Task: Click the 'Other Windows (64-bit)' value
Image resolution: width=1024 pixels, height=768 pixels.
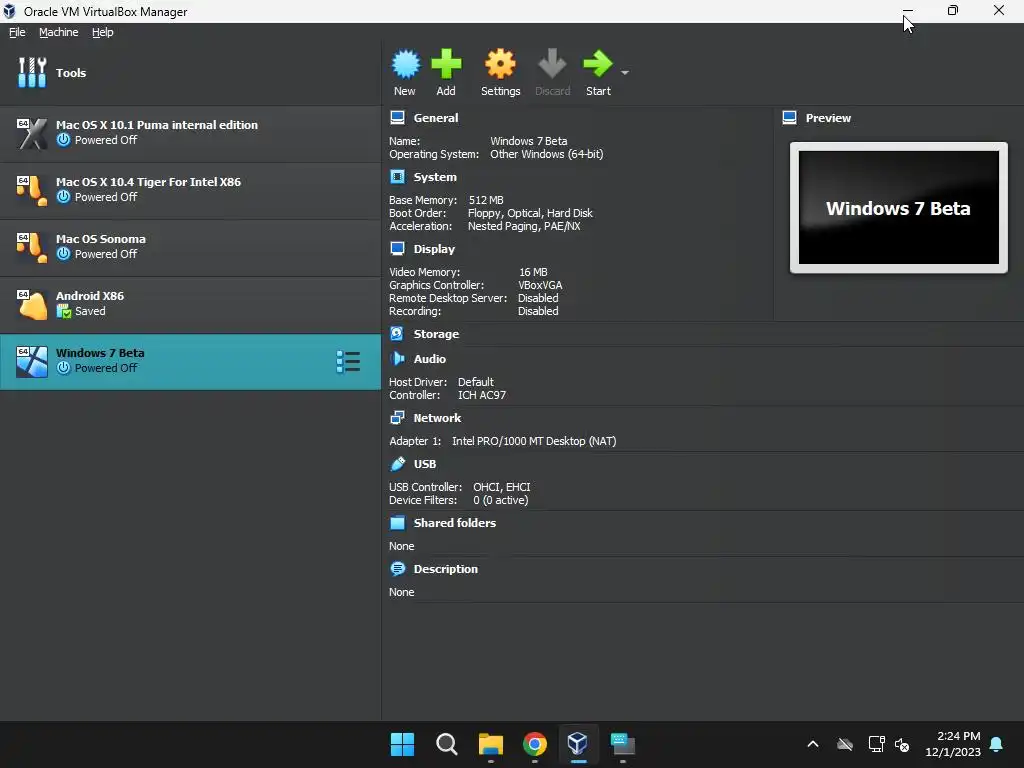Action: coord(547,154)
